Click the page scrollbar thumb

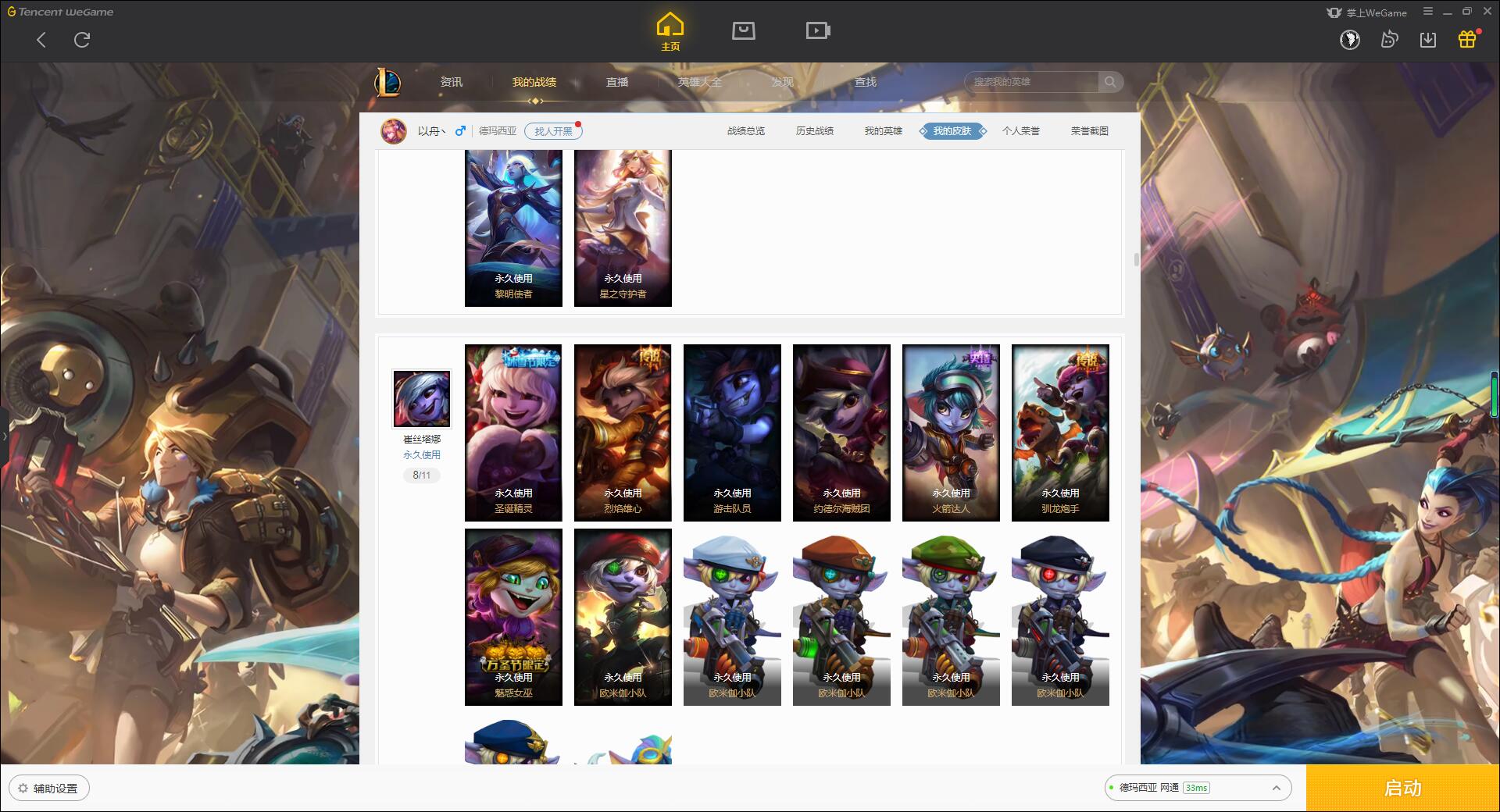tap(1136, 259)
